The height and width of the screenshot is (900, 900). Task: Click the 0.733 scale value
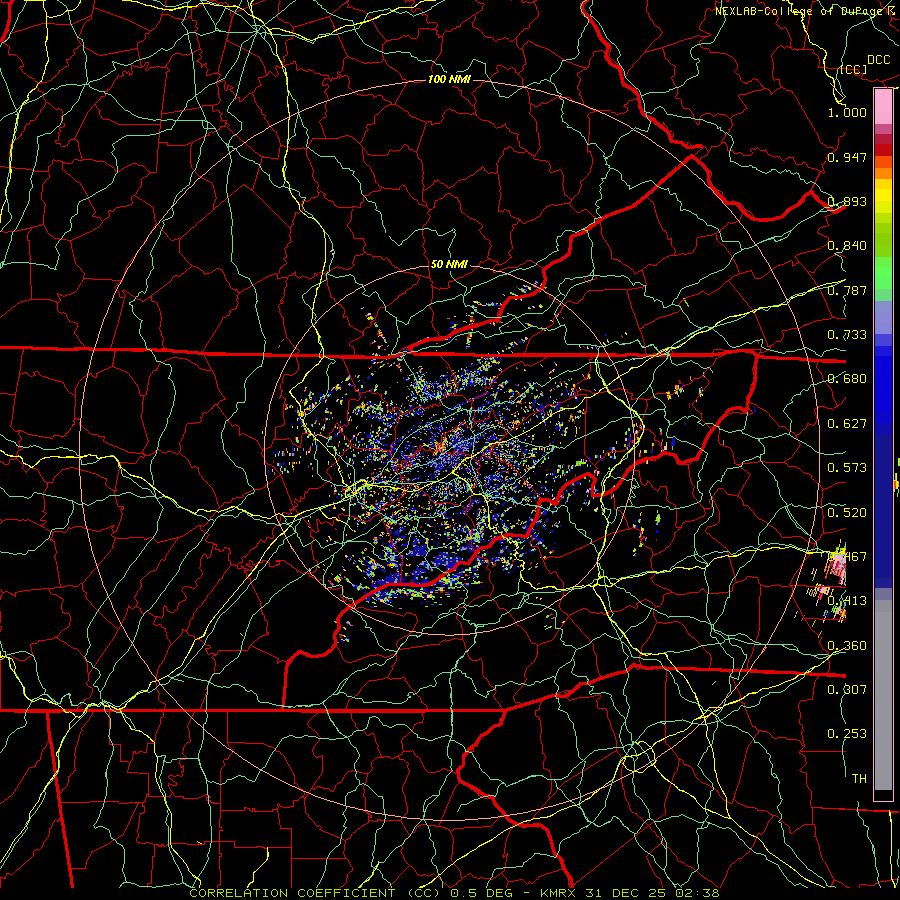(x=847, y=335)
